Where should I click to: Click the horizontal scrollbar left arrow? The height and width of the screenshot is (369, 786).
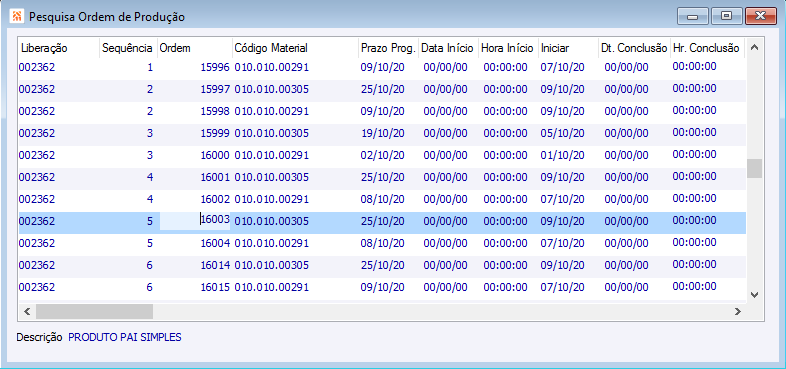coord(27,311)
